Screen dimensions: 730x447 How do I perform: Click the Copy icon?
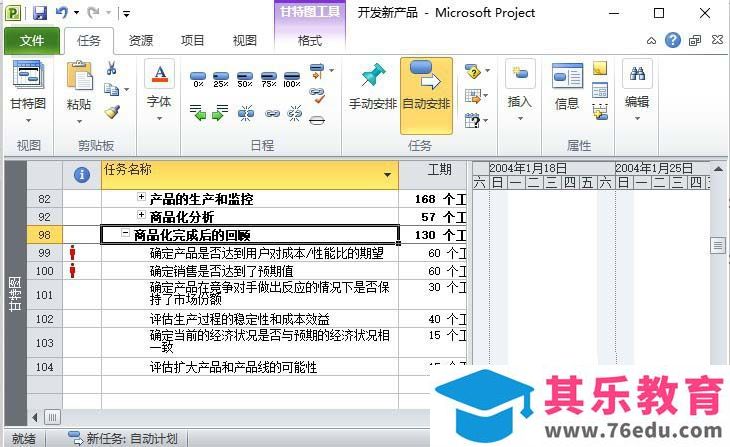(111, 88)
